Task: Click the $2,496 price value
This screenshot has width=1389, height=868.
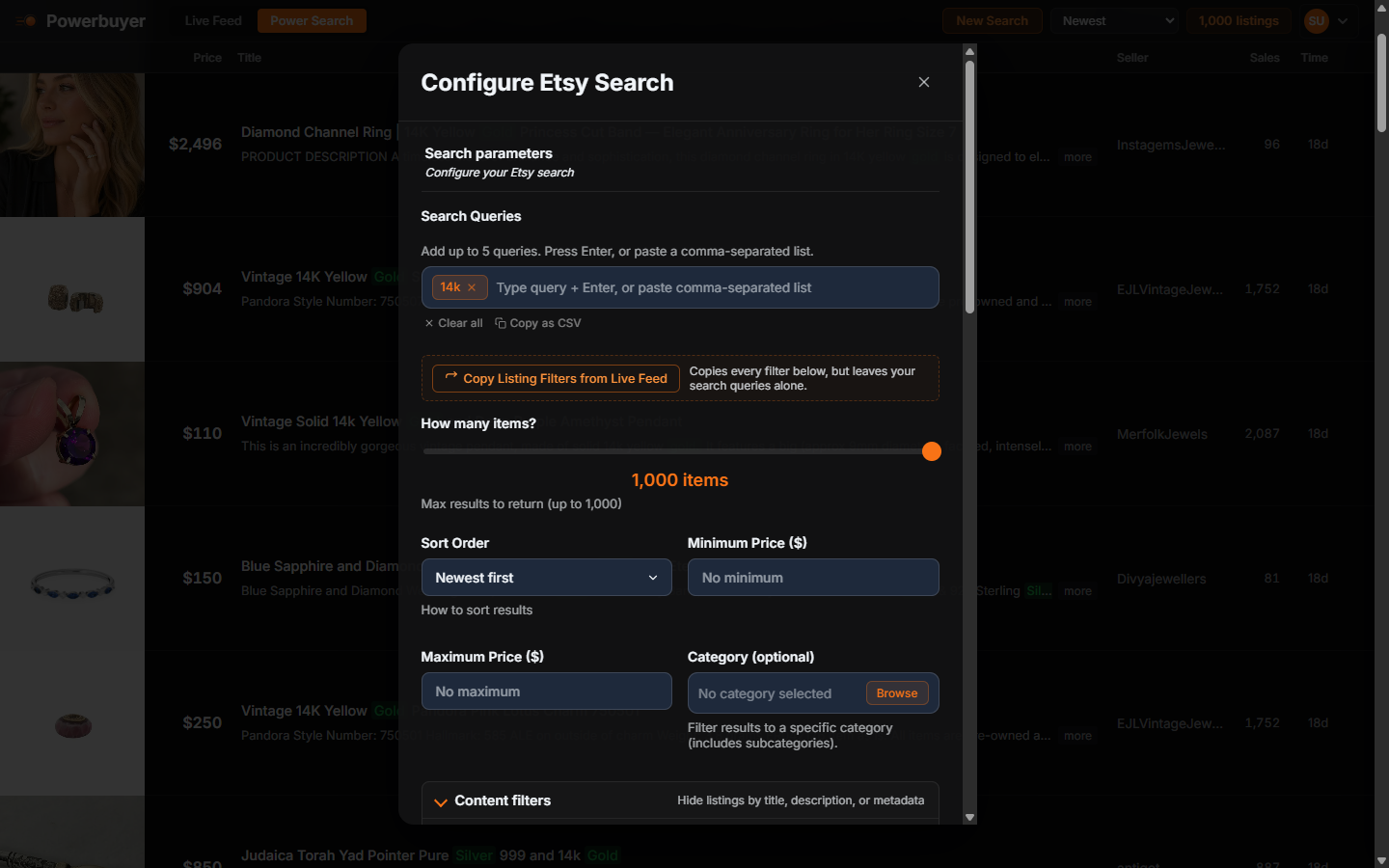Action: point(195,145)
